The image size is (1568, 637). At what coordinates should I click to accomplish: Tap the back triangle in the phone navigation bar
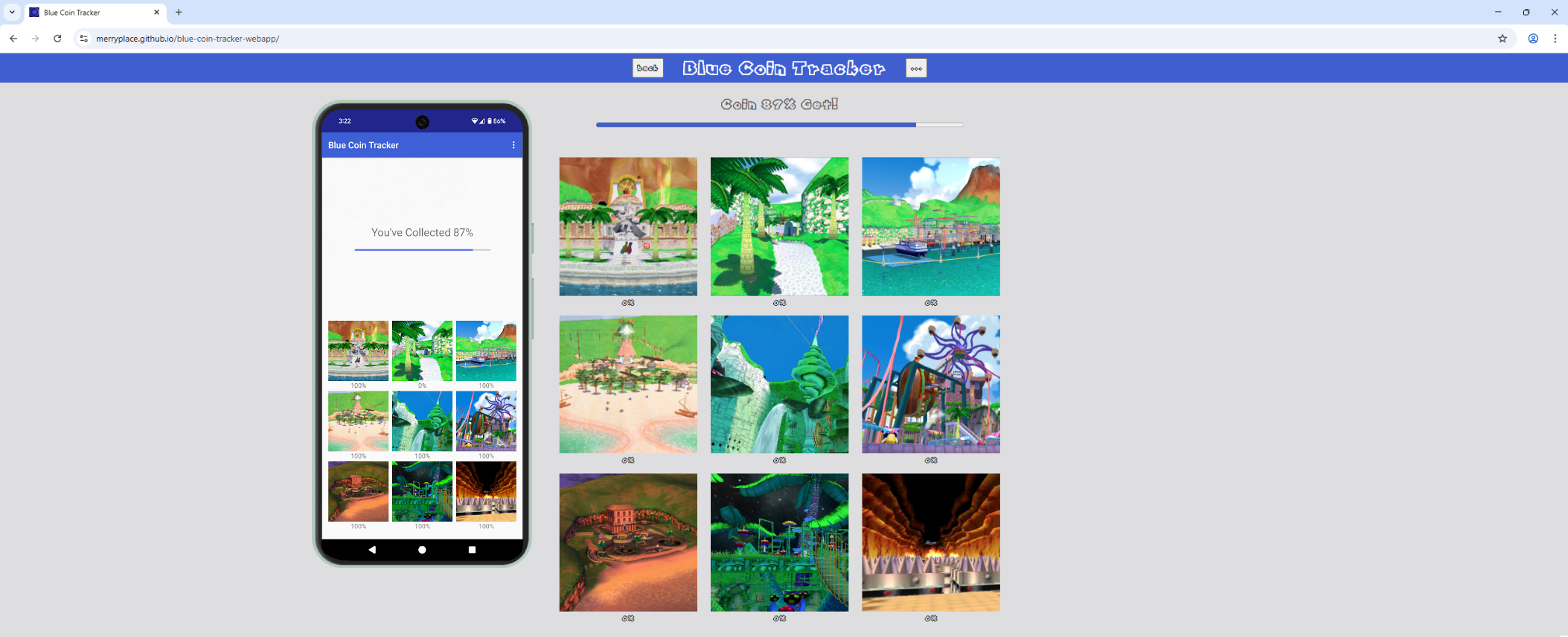pyautogui.click(x=372, y=550)
